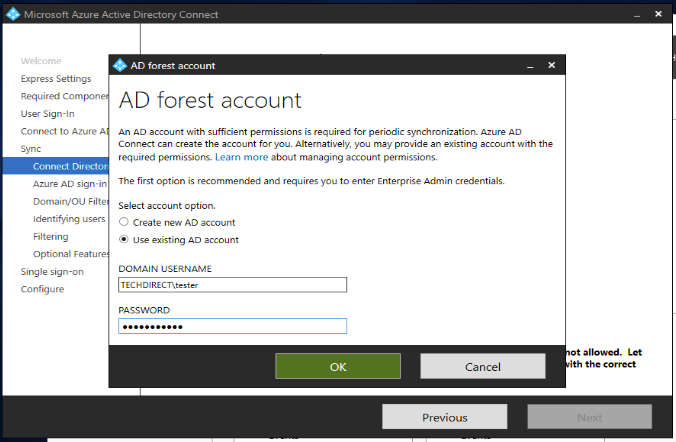Open the Welcome step in sidebar
Image resolution: width=676 pixels, height=442 pixels.
pos(41,61)
